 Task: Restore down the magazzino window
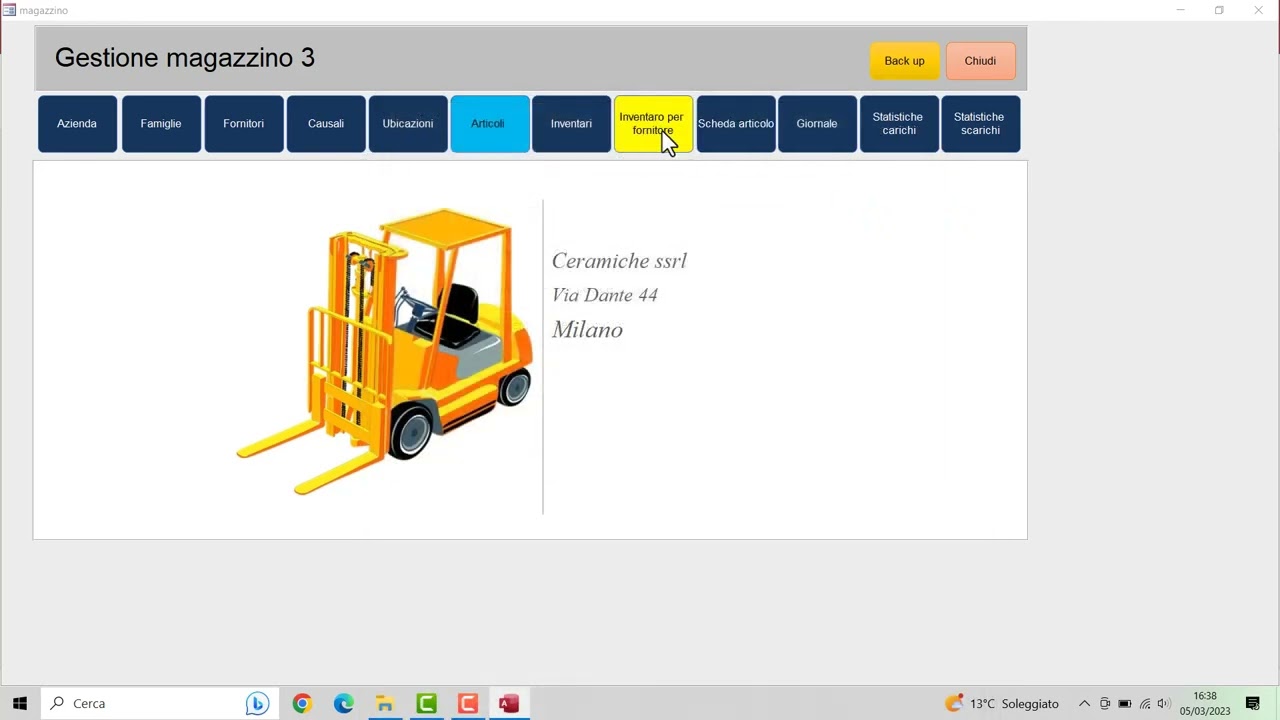(x=1219, y=10)
